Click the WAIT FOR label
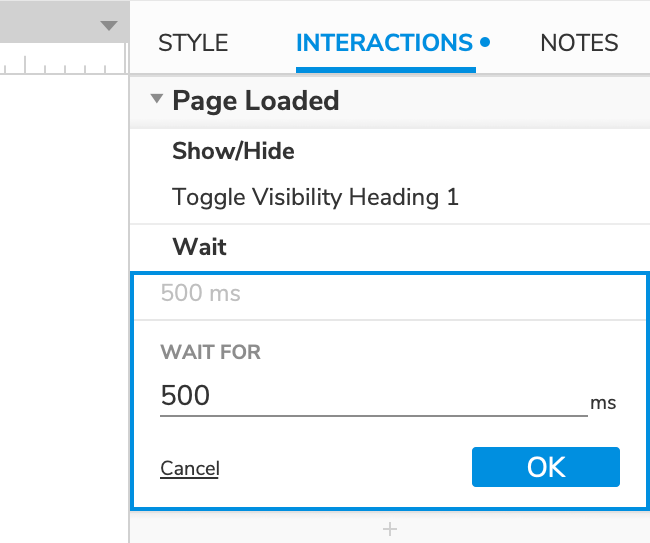The image size is (650, 543). (210, 352)
